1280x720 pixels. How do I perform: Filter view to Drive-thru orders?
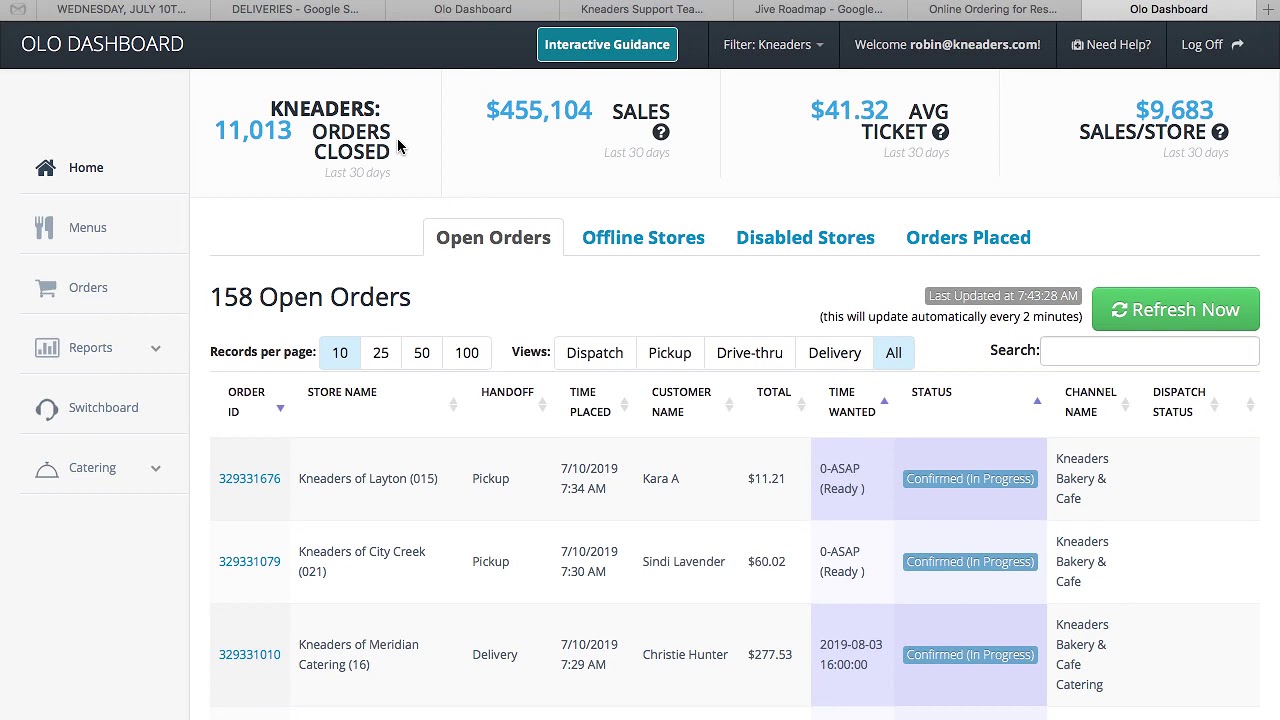(750, 353)
